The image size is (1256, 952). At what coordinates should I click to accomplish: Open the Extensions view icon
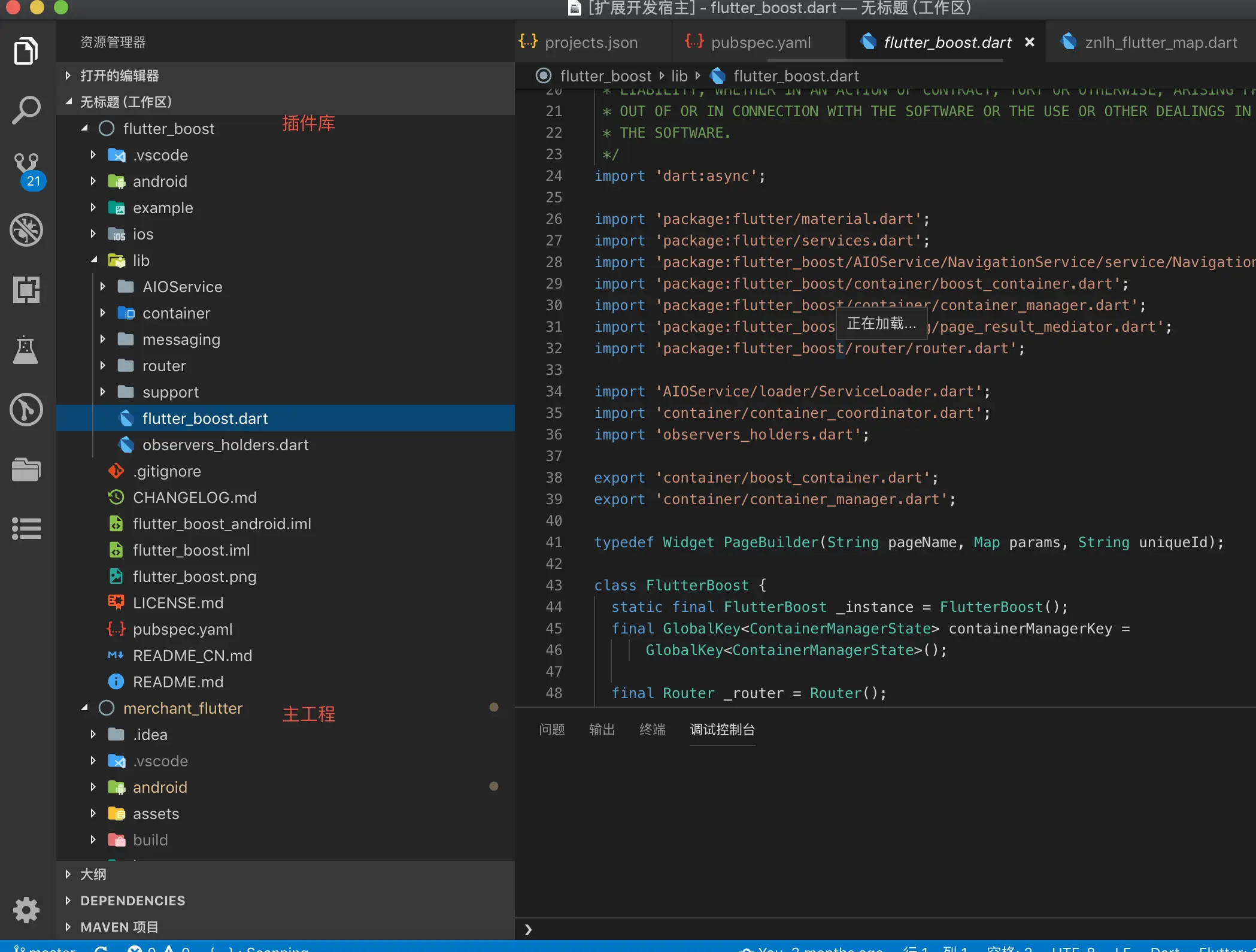(26, 290)
